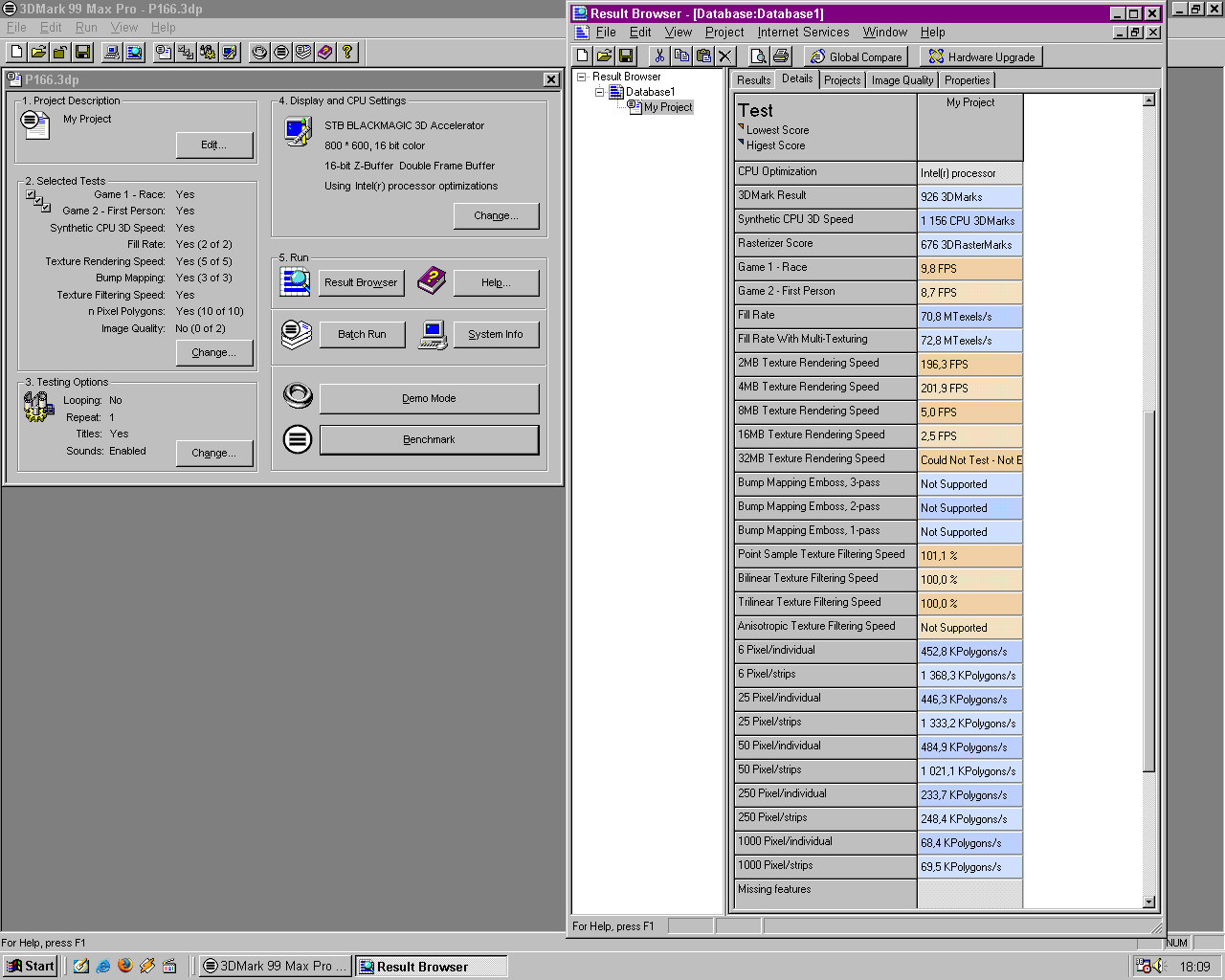Click Selected Tests checkmarks icon in 3DMark toolbar

pos(186,52)
